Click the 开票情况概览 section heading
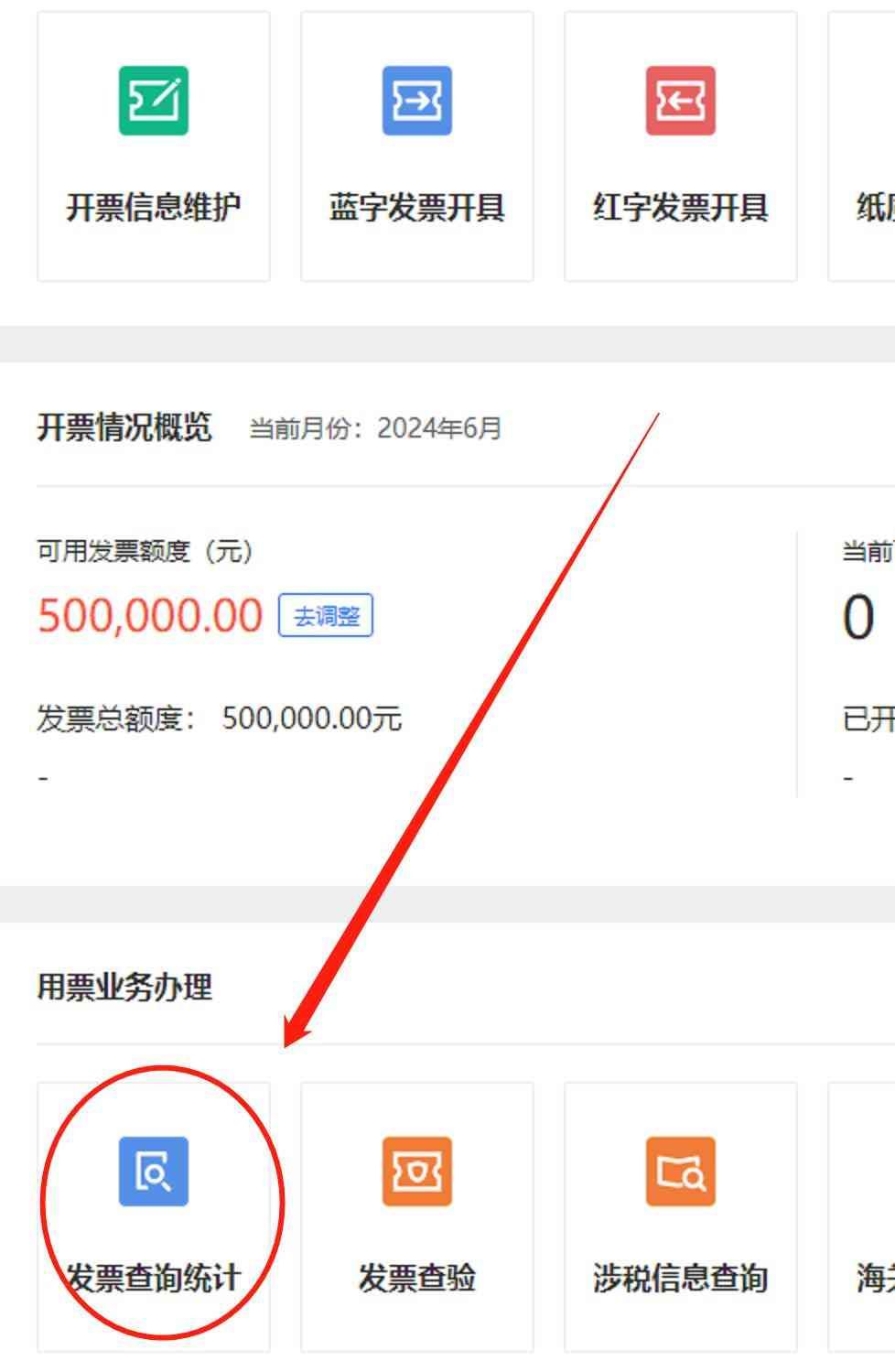Screen dimensions: 895x1372 pyautogui.click(x=124, y=427)
